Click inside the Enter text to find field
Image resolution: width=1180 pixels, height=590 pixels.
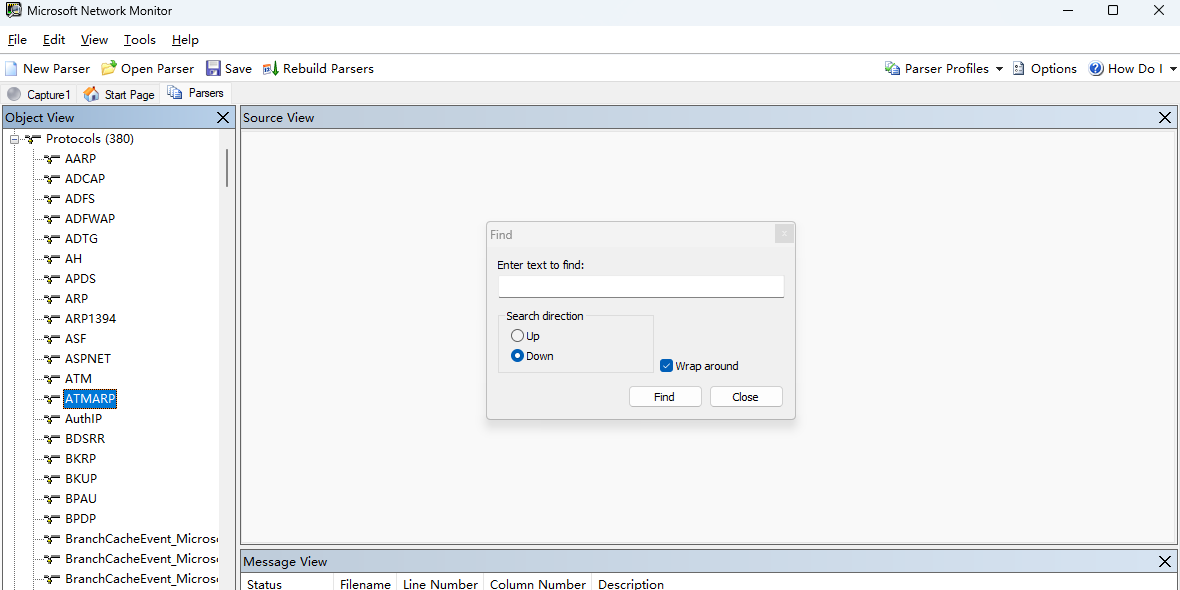(x=640, y=286)
